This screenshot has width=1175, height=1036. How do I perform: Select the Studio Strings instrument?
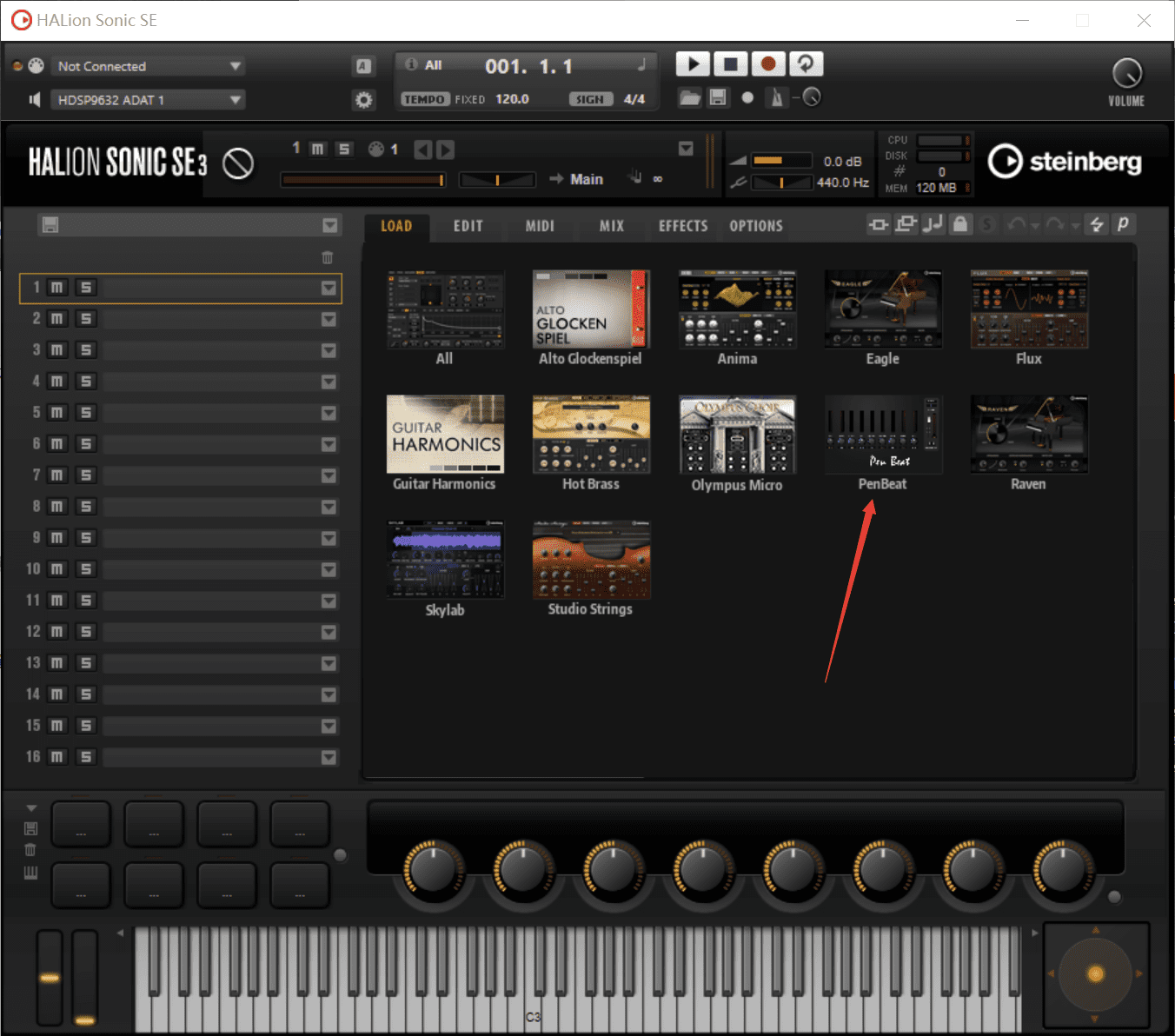click(x=591, y=560)
